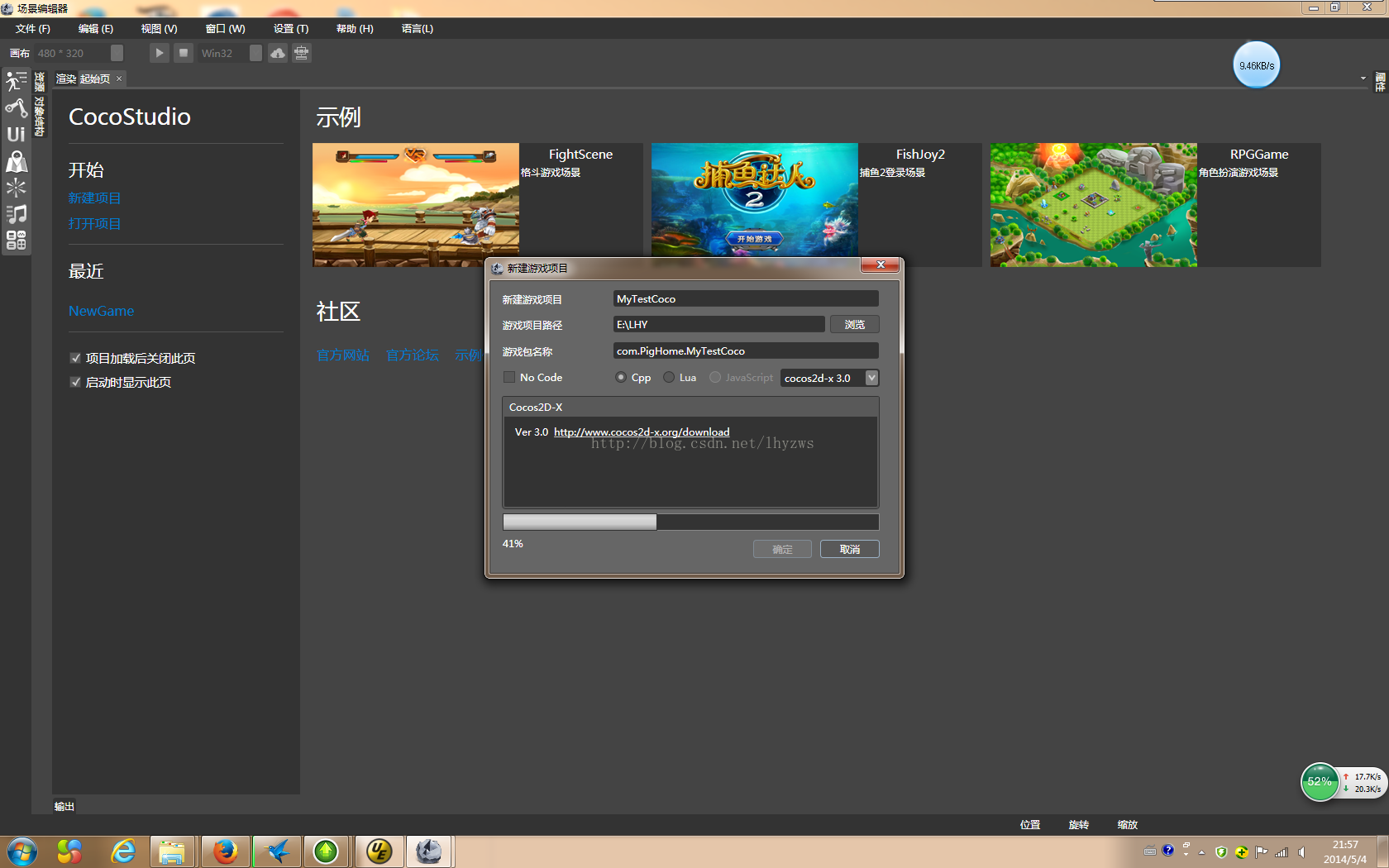Select the Lua radio button
Image resolution: width=1389 pixels, height=868 pixels.
[x=669, y=378]
